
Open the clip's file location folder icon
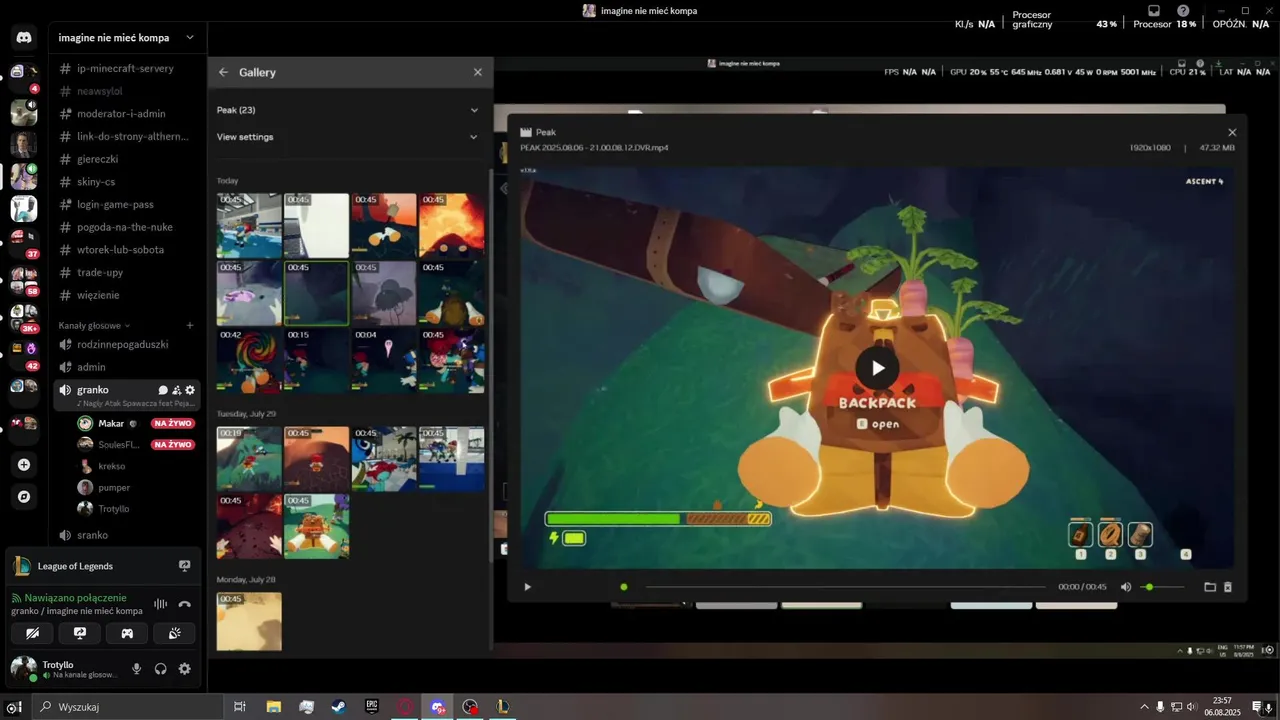[1209, 587]
